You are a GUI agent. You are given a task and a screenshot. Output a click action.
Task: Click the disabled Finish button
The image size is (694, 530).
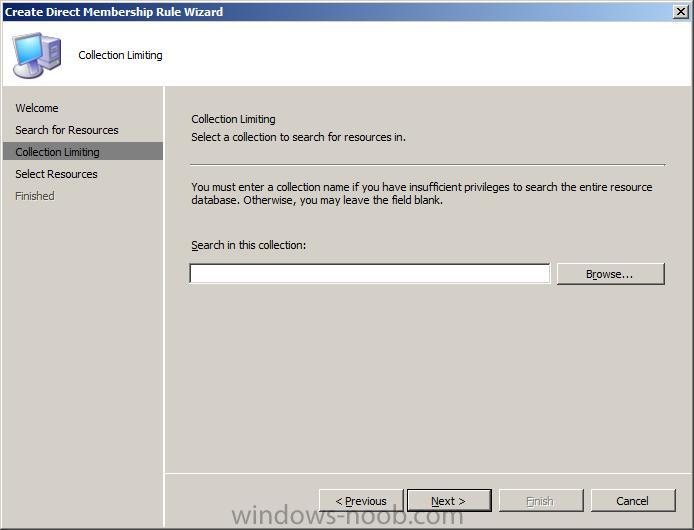tap(541, 501)
